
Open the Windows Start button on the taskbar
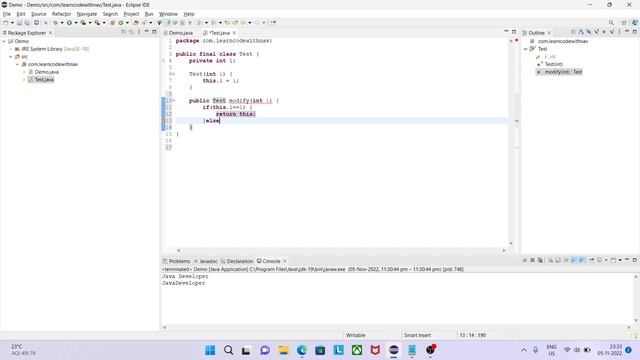coord(210,350)
